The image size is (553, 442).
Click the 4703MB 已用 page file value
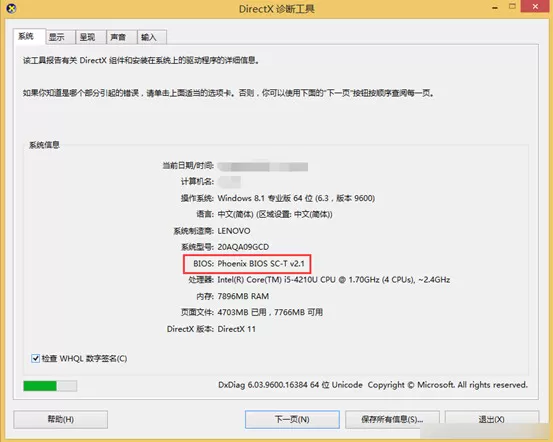click(270, 312)
